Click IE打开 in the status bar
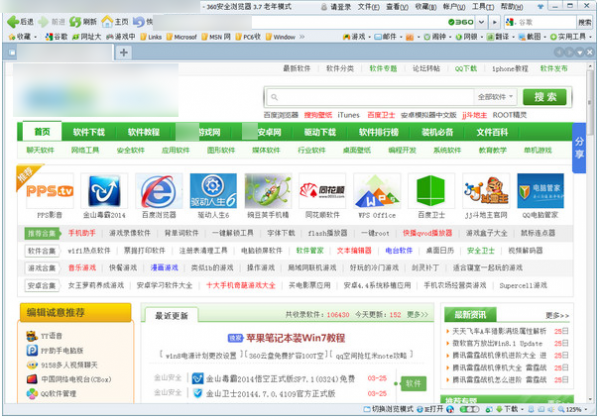 tap(430, 409)
